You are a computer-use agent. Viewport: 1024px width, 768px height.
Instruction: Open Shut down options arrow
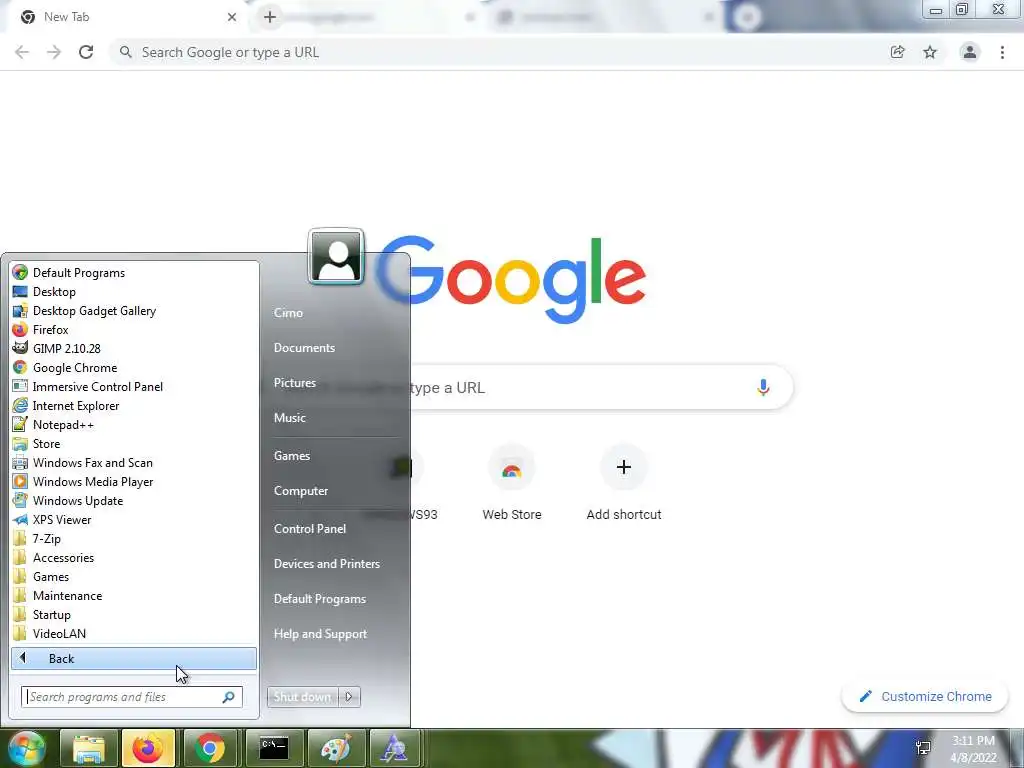[x=349, y=697]
